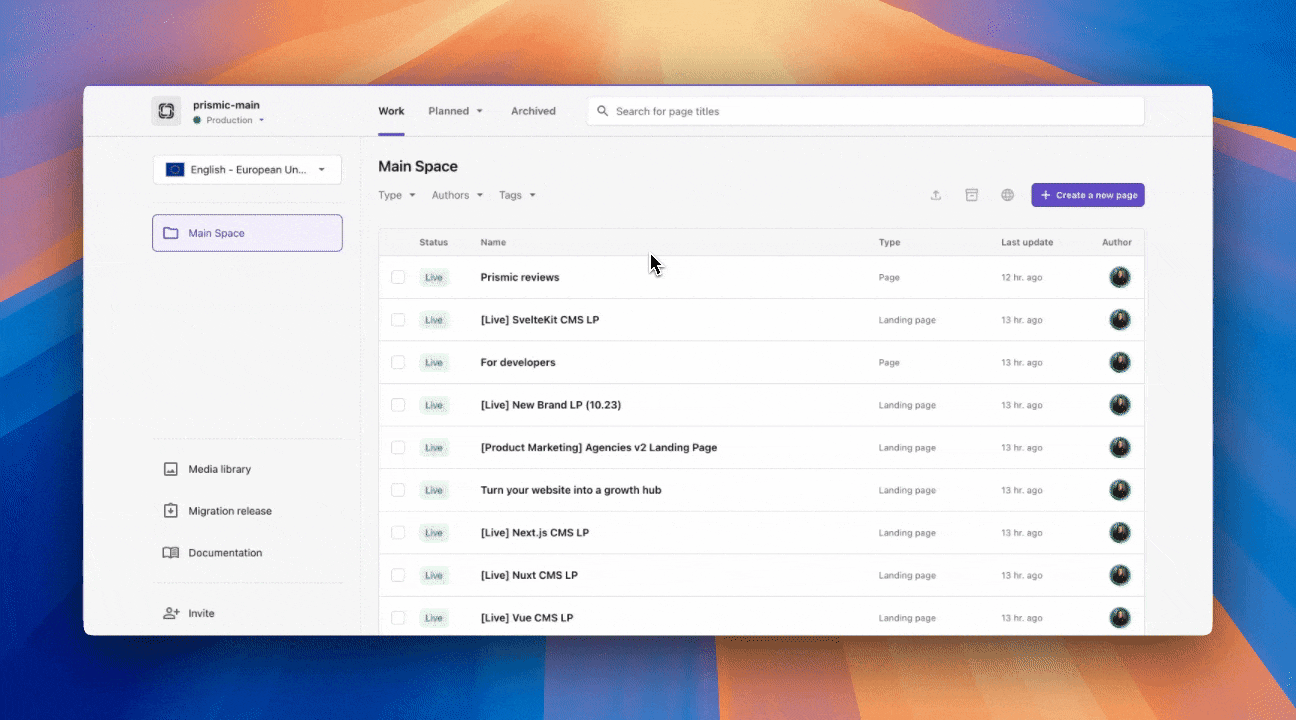This screenshot has width=1296, height=720.
Task: Click the prismic-main repository logo
Action: tap(166, 111)
